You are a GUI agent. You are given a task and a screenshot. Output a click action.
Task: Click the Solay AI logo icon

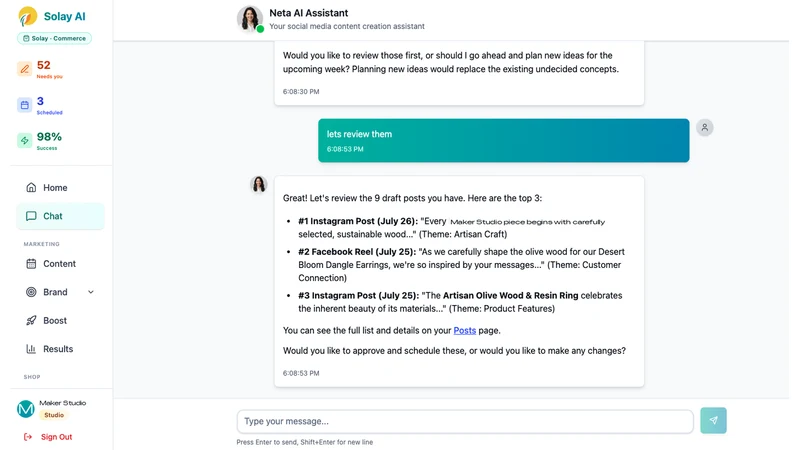28,16
